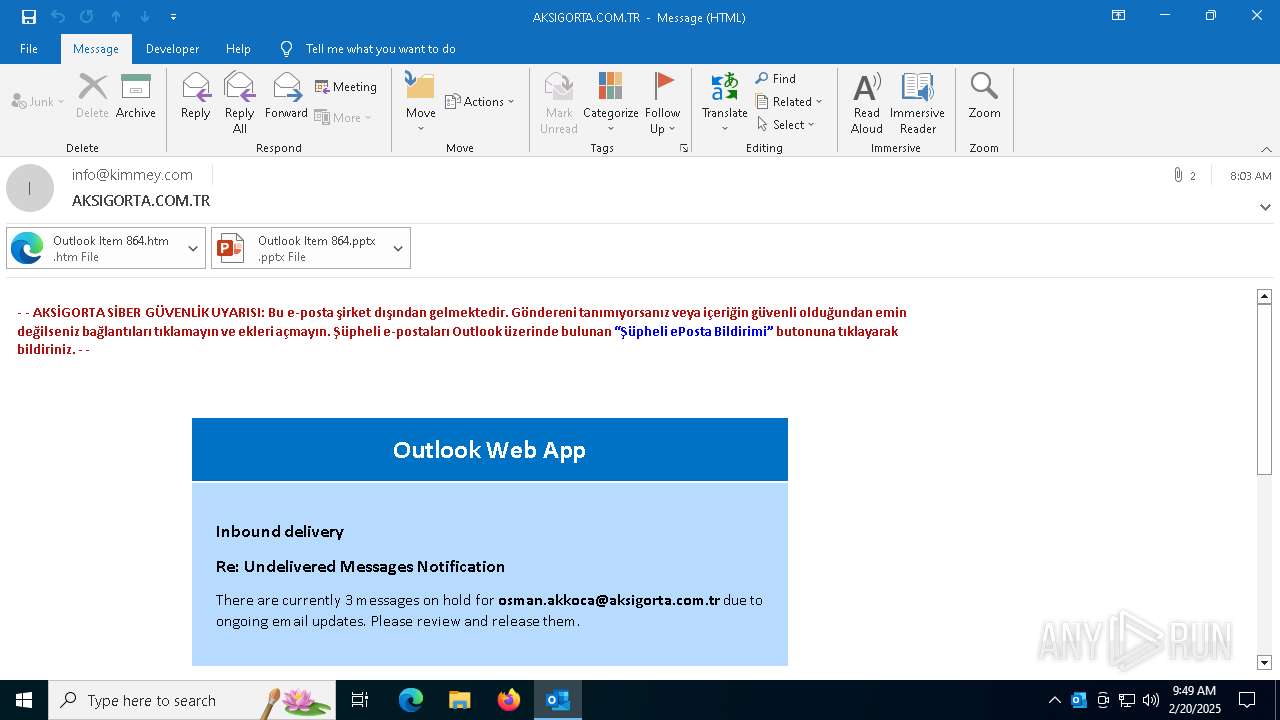This screenshot has width=1280, height=720.
Task: Translate the message
Action: (x=725, y=103)
